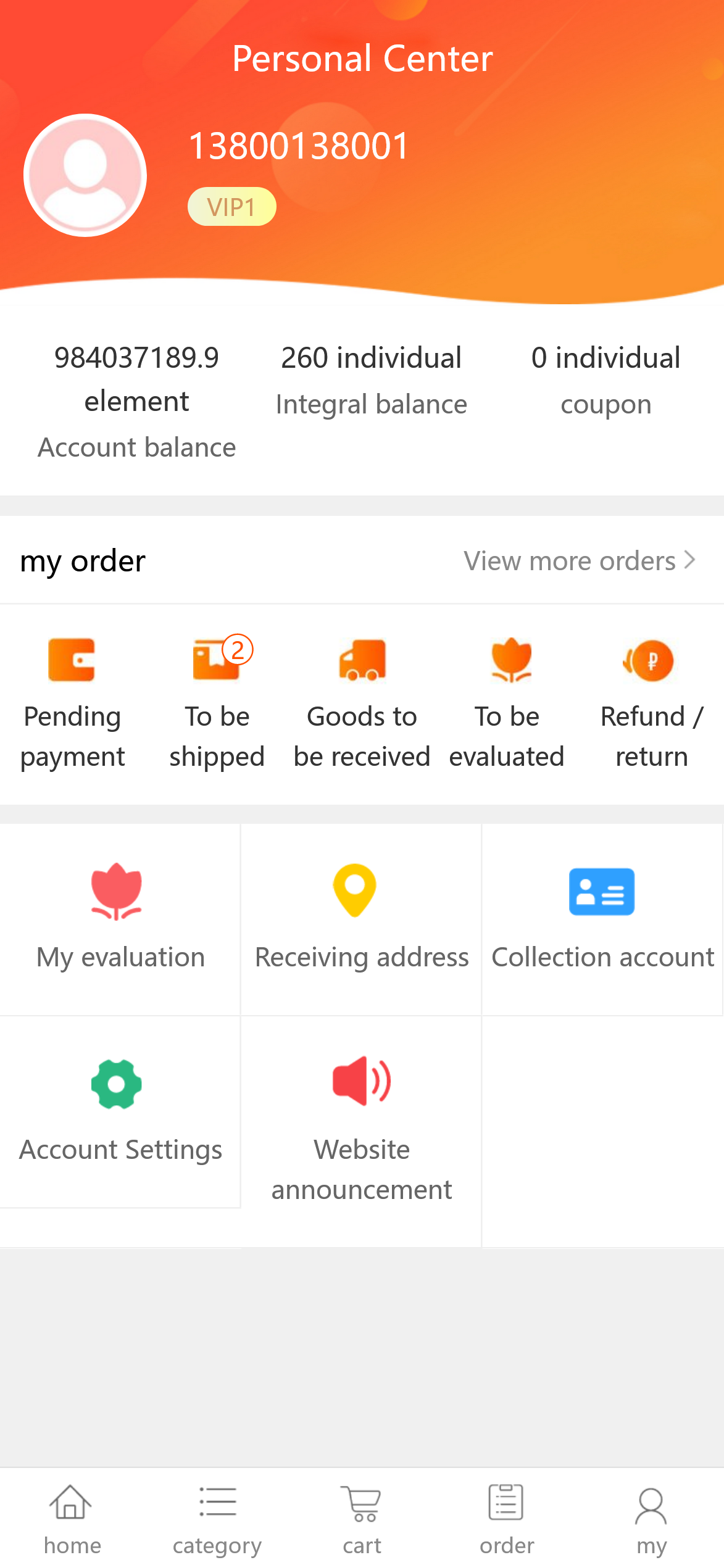Open My evaluation flower icon
724x1568 pixels.
coord(117,891)
